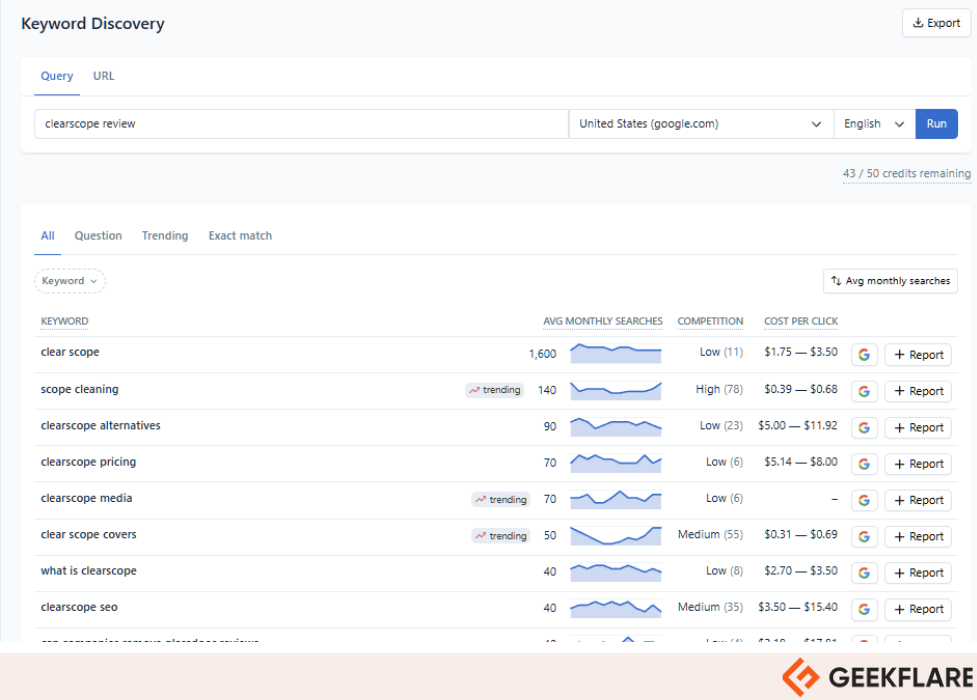Select the 'clear scope covers' keyword text
Screen dimensions: 977x700
point(88,535)
